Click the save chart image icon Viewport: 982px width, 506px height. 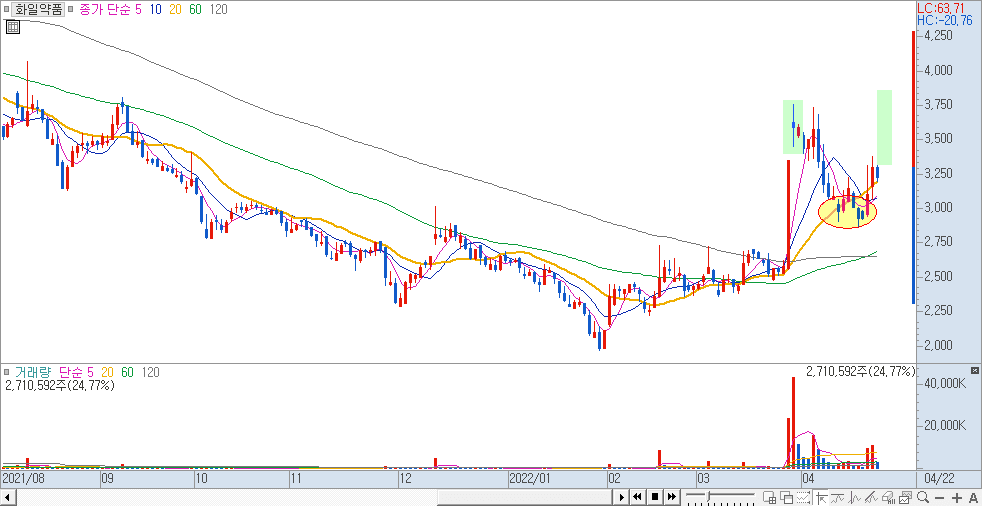905,498
